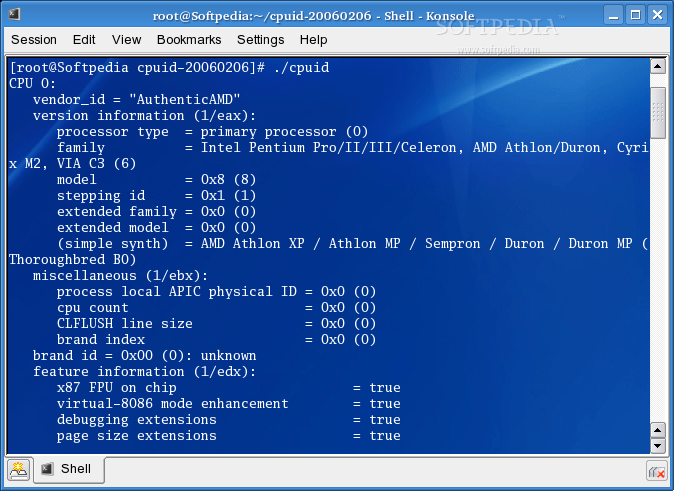Click the "cpu count" label
The width and height of the screenshot is (674, 491).
(x=92, y=307)
